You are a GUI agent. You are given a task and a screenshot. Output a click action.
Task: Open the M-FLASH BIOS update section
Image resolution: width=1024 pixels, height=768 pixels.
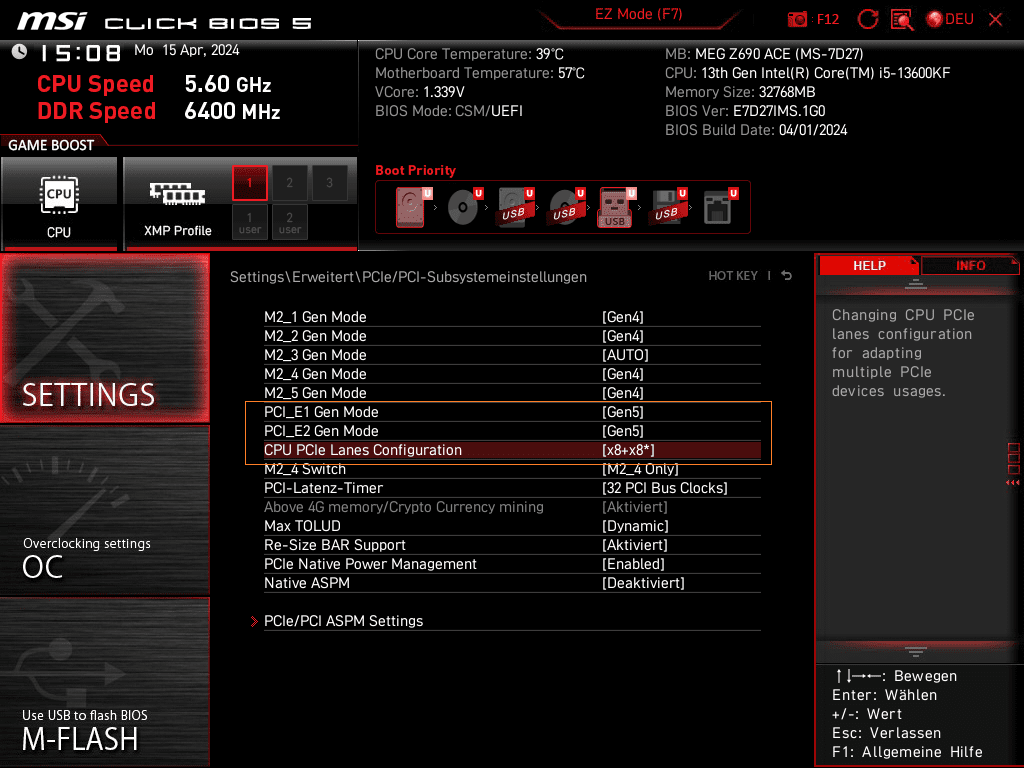coord(104,682)
